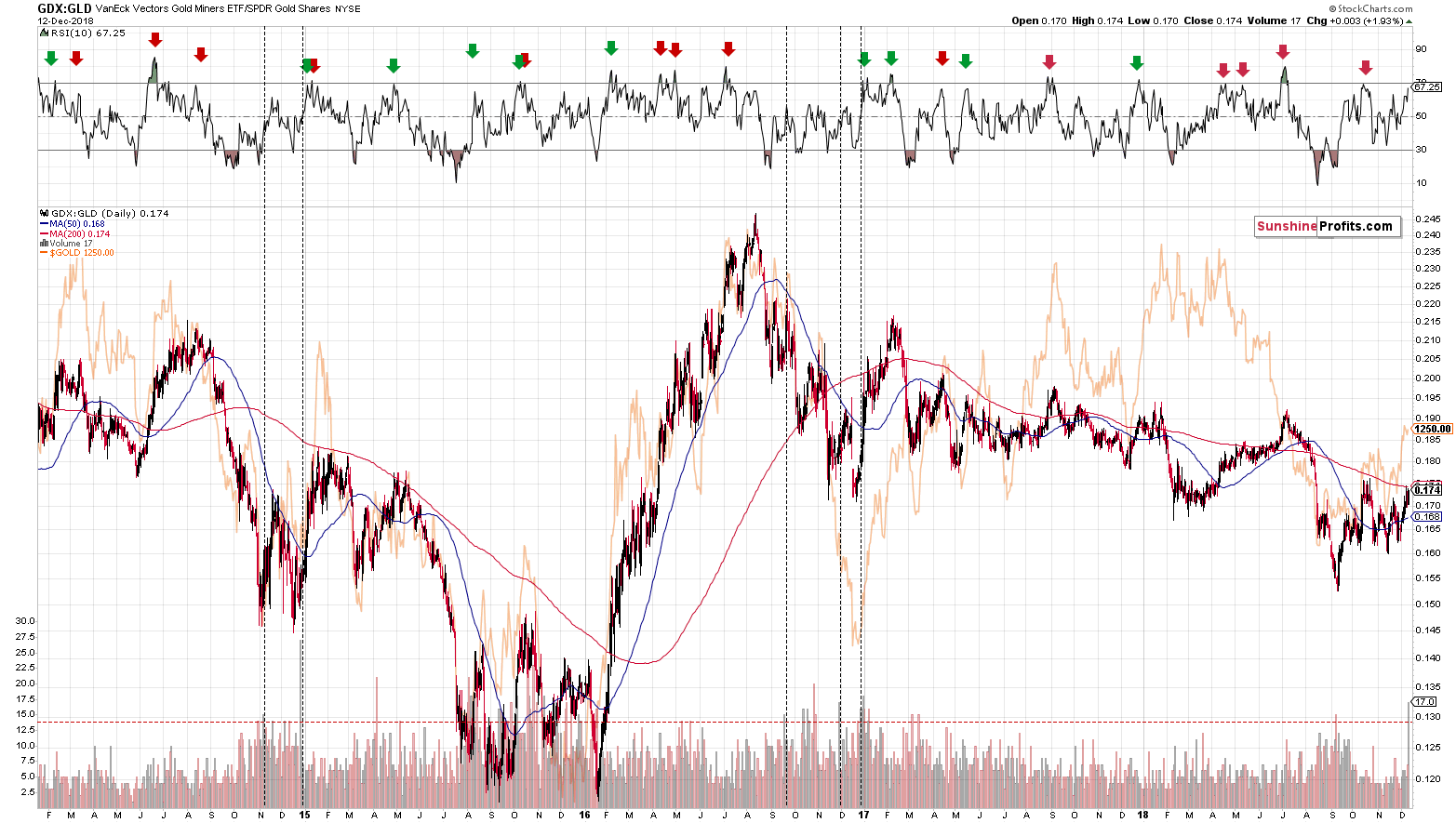Click the candlestick icon before GDX:GLD (Daily)

44,214
